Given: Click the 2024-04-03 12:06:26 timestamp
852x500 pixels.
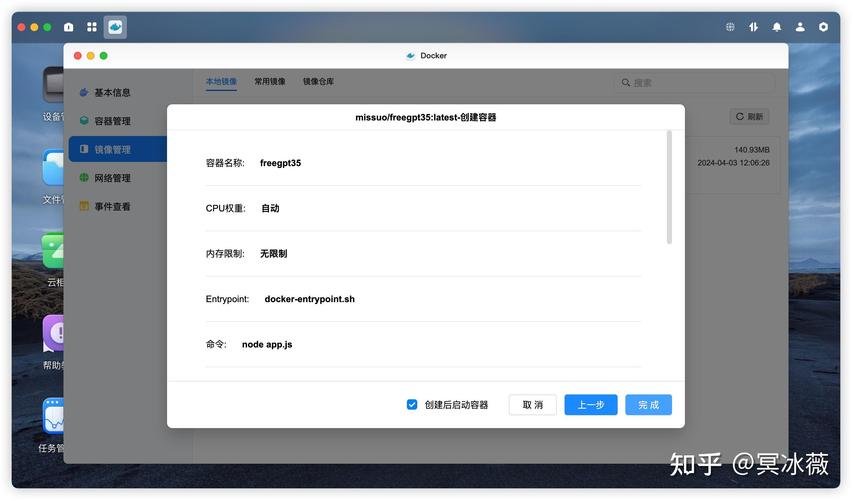Looking at the screenshot, I should (734, 162).
